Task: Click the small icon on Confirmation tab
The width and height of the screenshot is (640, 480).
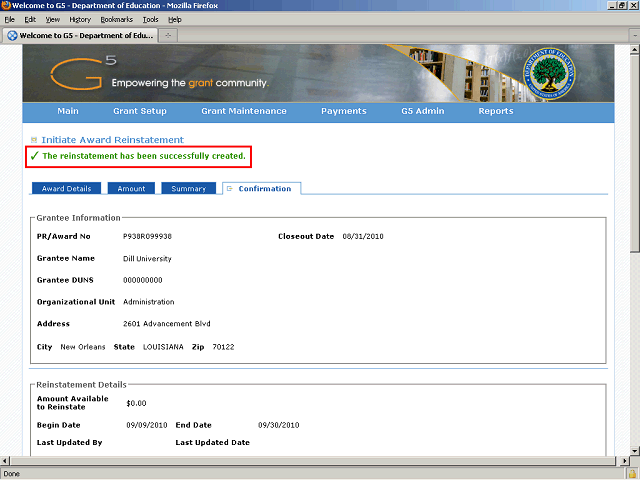Action: click(230, 189)
